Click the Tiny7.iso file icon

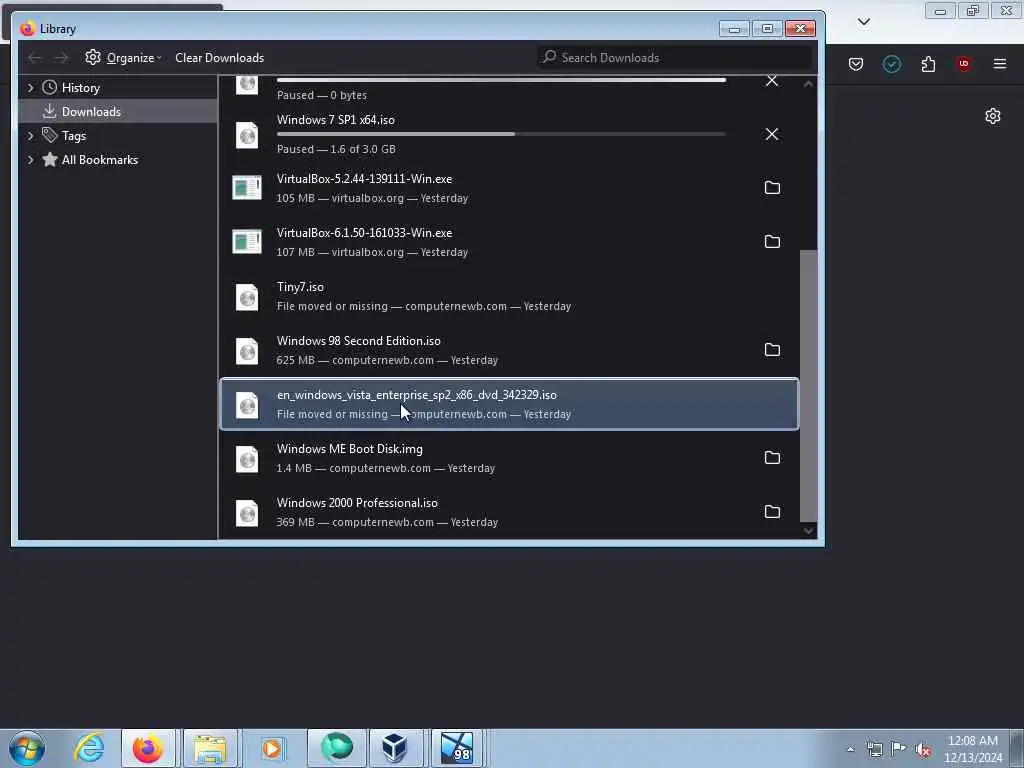pos(247,298)
